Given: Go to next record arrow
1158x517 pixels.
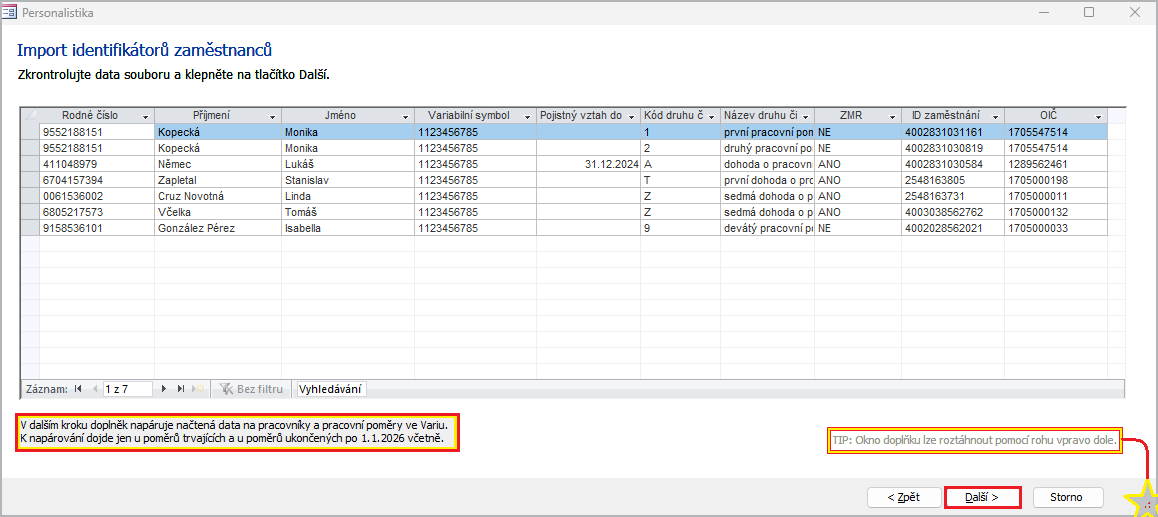Looking at the screenshot, I should click(164, 389).
